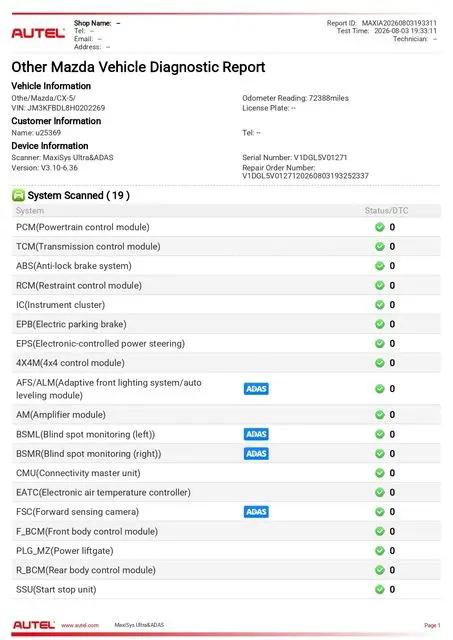Click the ADAS badge for BSMR
This screenshot has height=640, width=453.
(x=256, y=453)
